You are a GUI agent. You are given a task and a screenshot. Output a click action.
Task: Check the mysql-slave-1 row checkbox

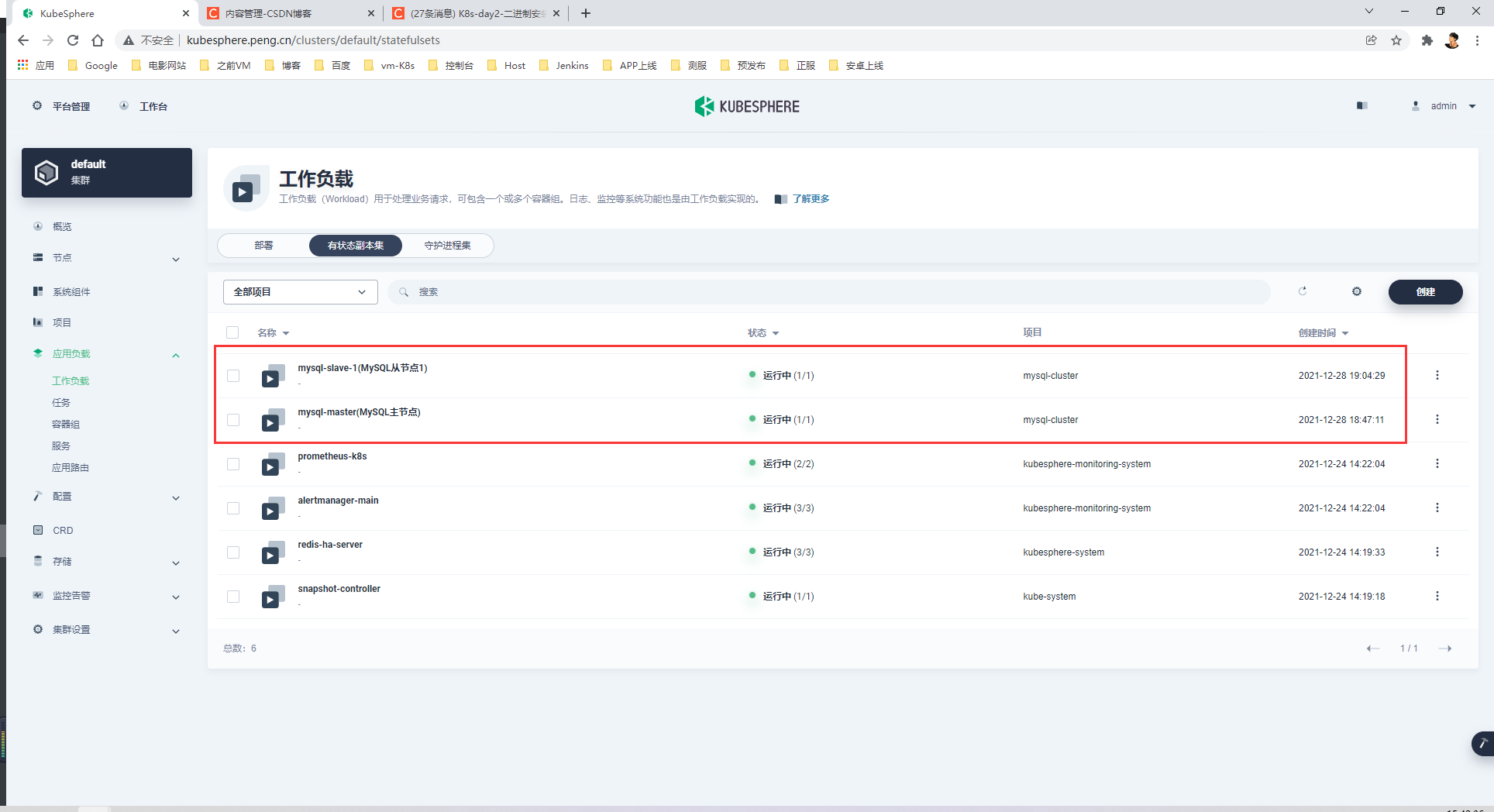[233, 376]
